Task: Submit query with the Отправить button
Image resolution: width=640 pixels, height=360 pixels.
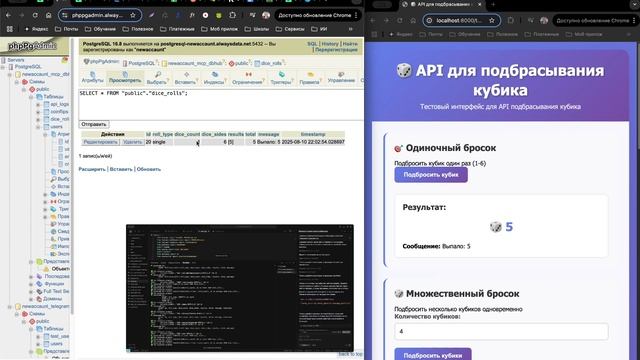Action: pos(94,124)
